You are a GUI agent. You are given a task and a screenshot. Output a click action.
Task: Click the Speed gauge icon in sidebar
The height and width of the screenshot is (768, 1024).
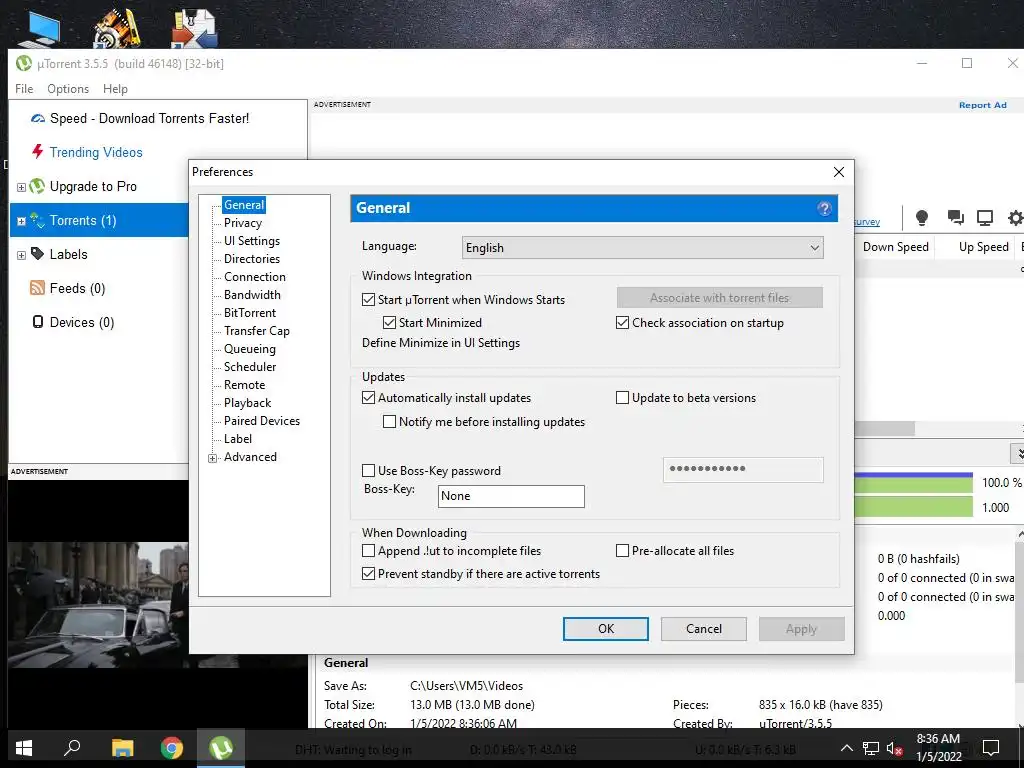coord(38,118)
